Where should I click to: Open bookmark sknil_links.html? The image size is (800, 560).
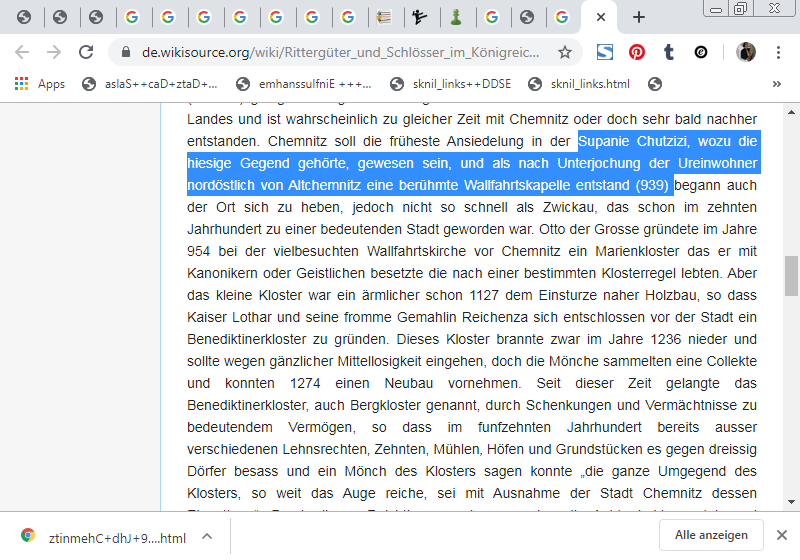tap(579, 84)
